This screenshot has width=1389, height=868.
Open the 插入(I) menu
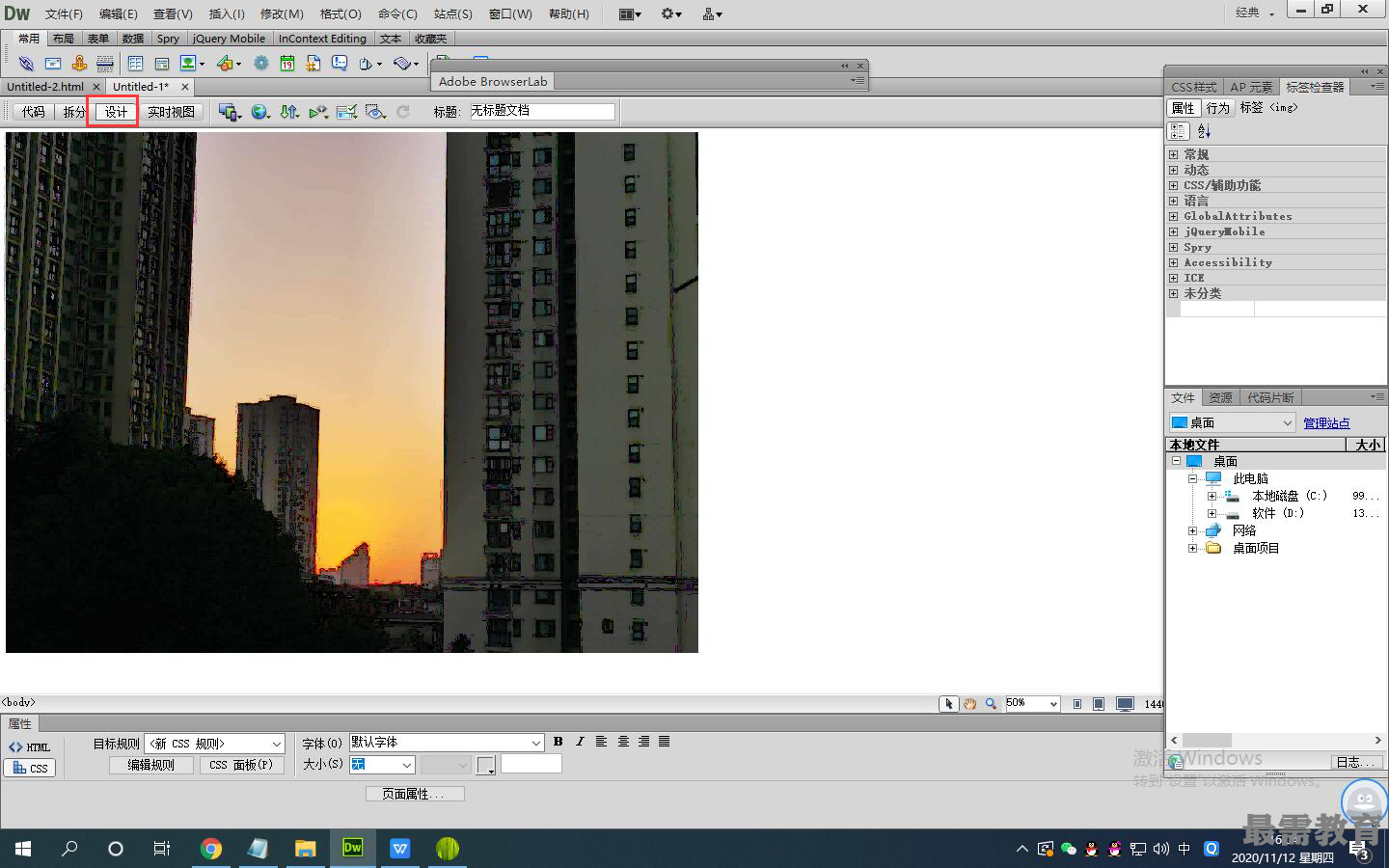click(x=227, y=14)
